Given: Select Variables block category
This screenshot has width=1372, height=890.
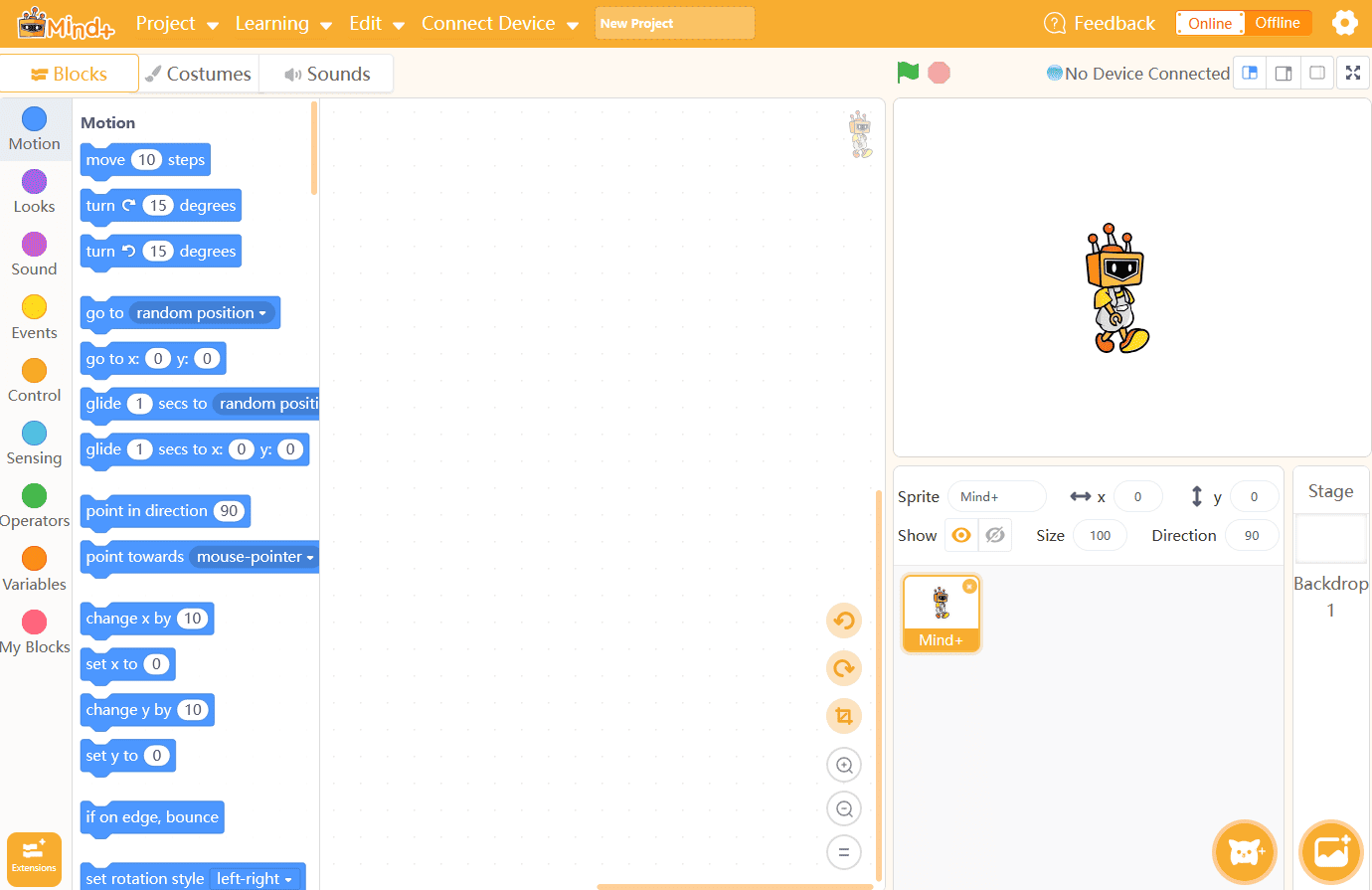Looking at the screenshot, I should click(34, 571).
